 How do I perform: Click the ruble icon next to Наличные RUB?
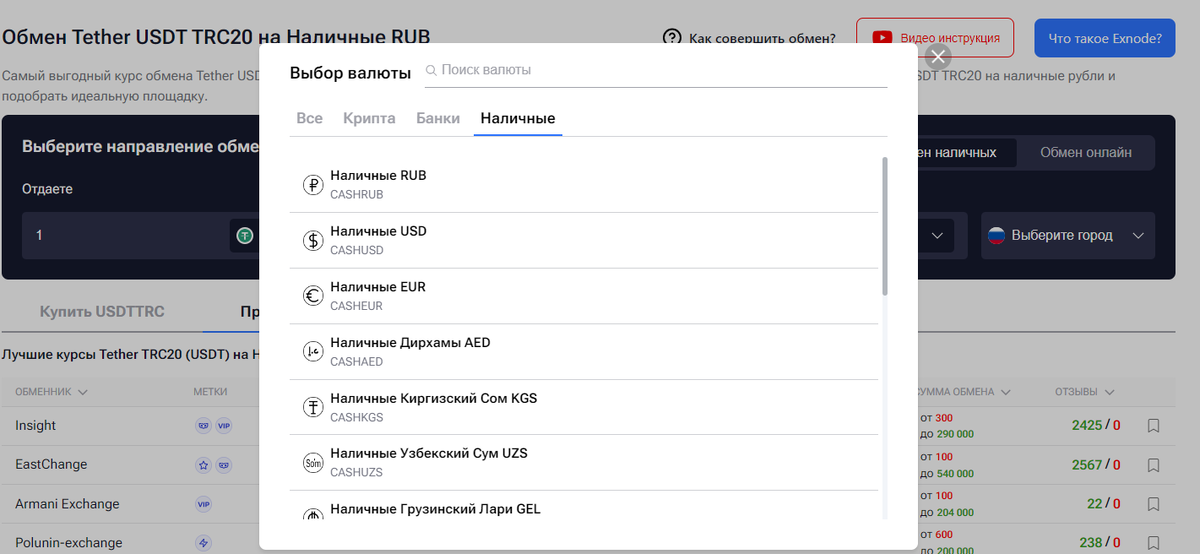click(313, 184)
